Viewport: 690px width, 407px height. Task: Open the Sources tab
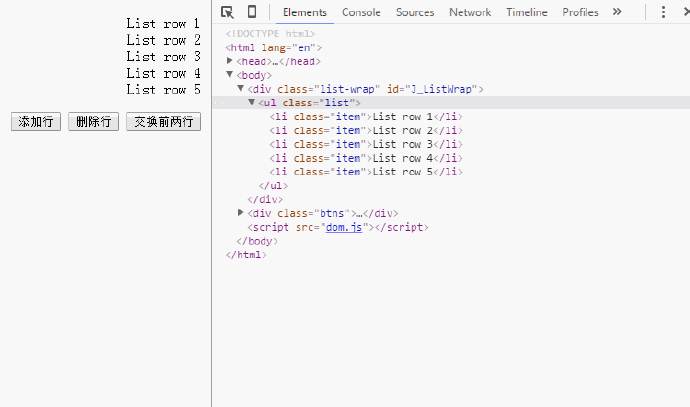pos(415,12)
